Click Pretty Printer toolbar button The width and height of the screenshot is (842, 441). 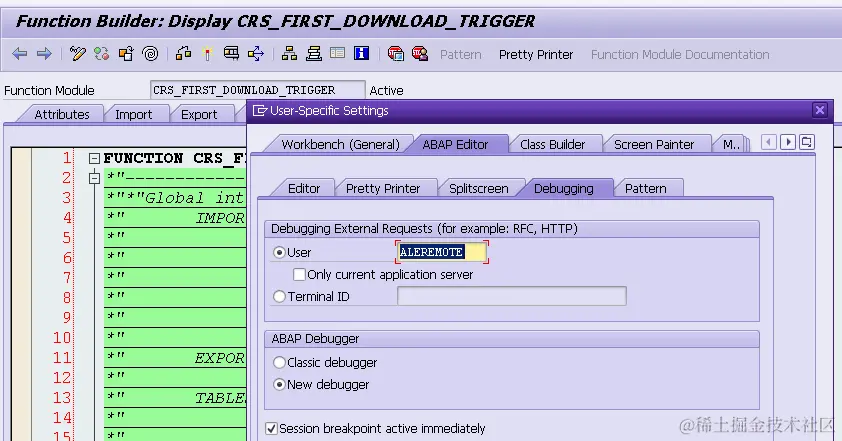coord(536,55)
